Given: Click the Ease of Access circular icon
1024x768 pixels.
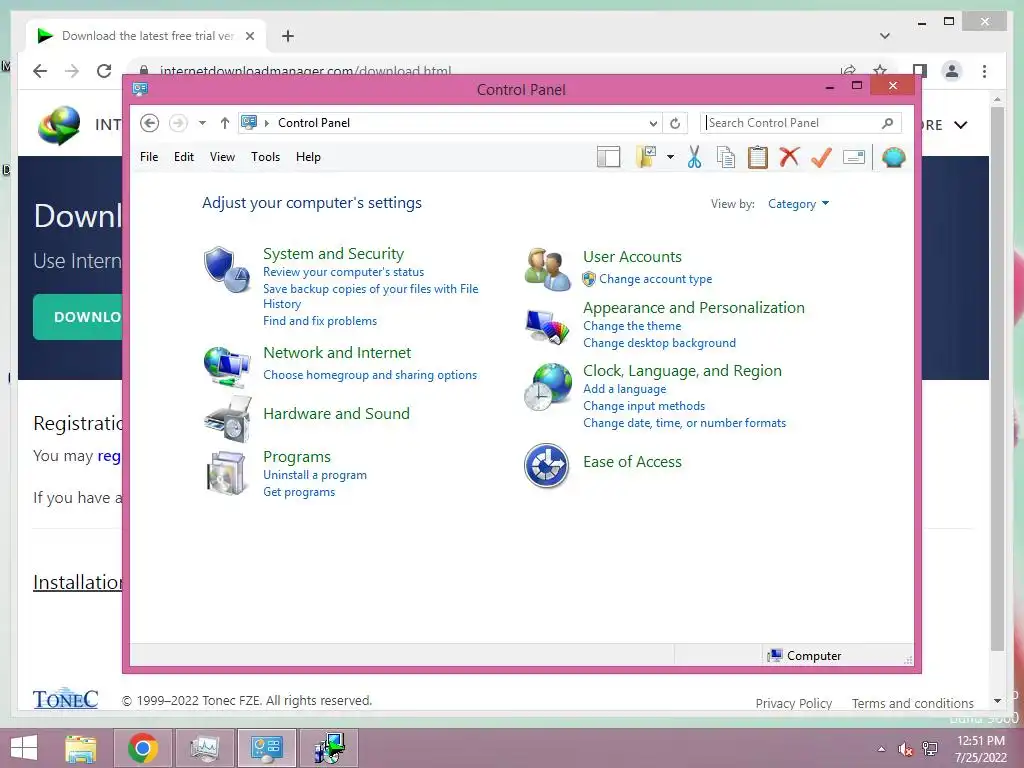Looking at the screenshot, I should 547,466.
